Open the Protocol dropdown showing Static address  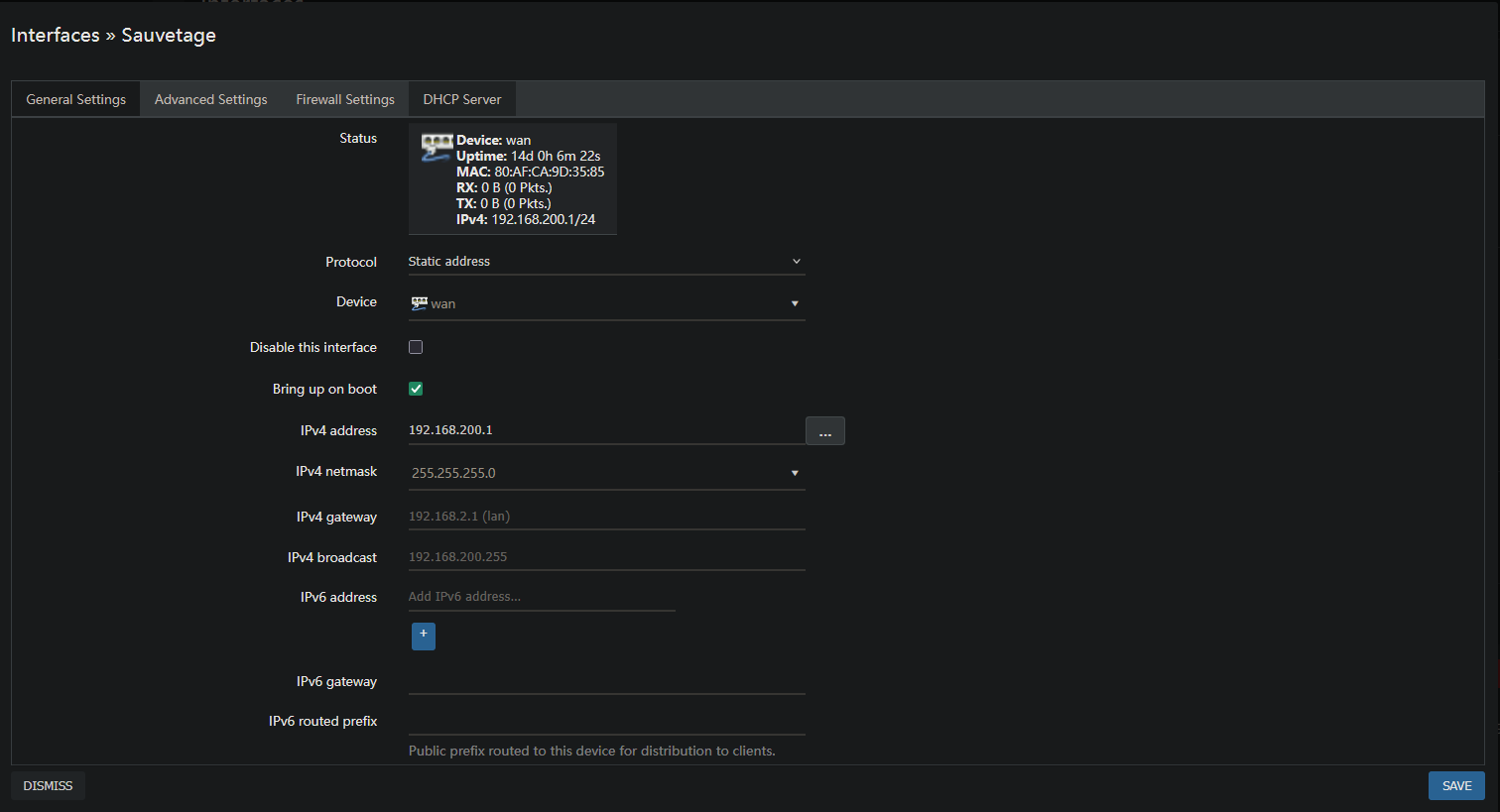(605, 261)
